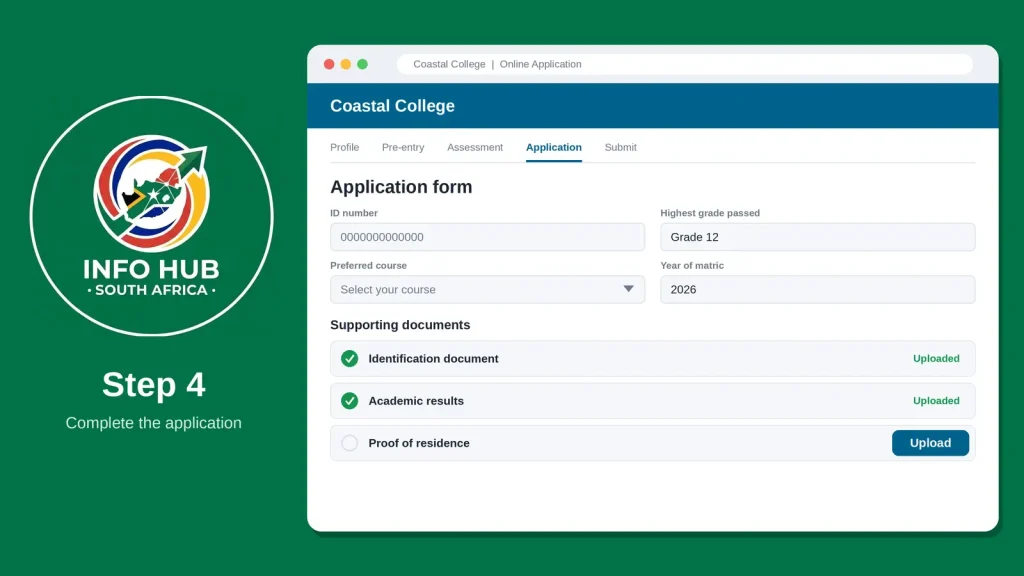Click the Complete the application caption

153,423
